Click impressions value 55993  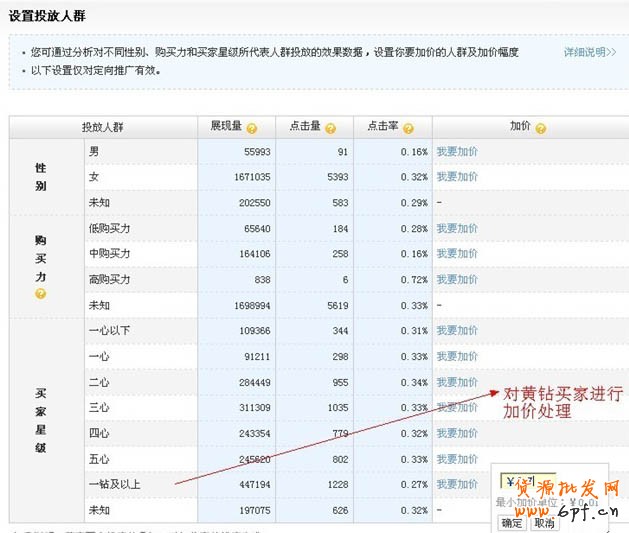257,152
